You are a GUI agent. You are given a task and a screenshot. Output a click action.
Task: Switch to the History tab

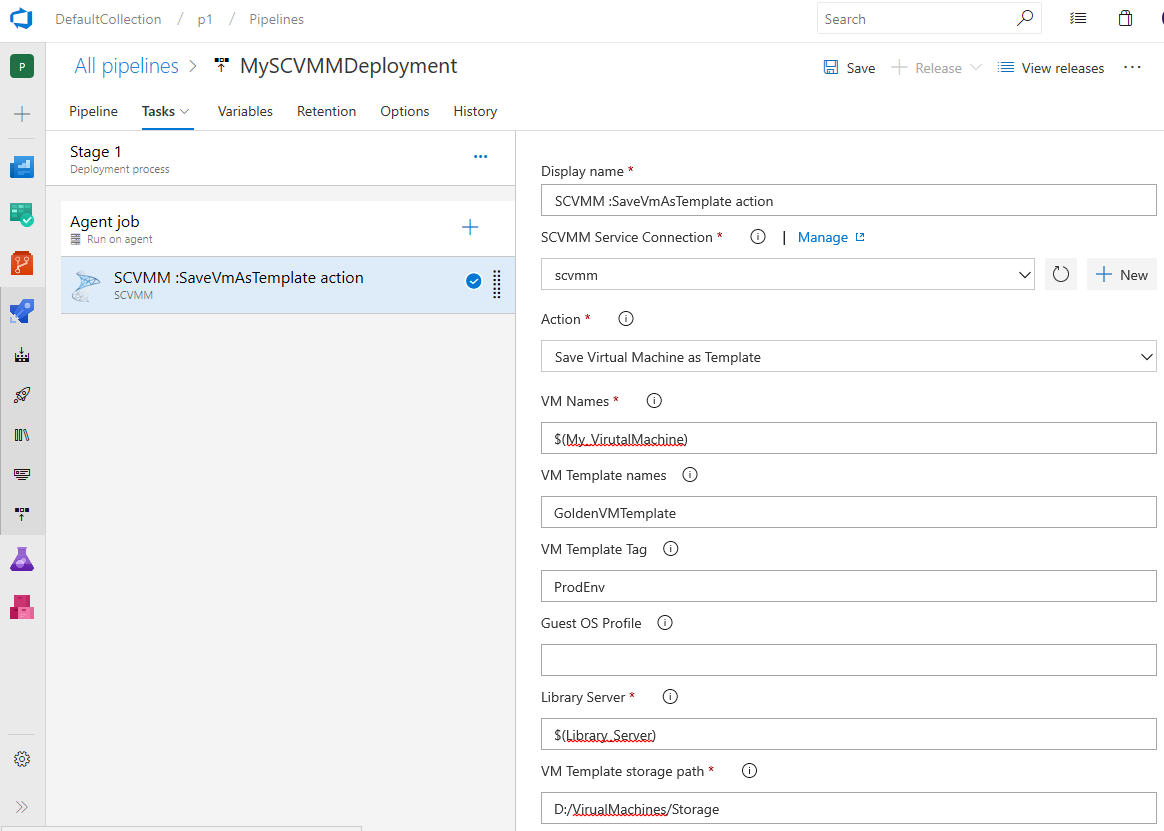click(475, 111)
